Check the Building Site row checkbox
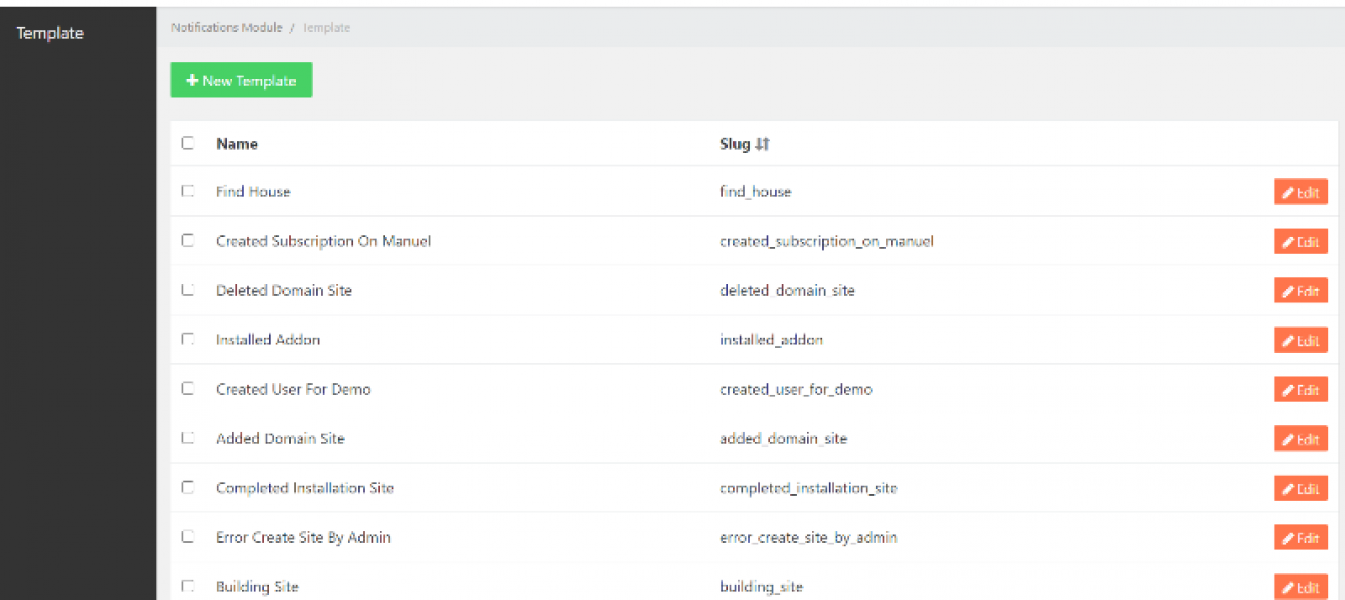This screenshot has width=1345, height=600. tap(187, 586)
